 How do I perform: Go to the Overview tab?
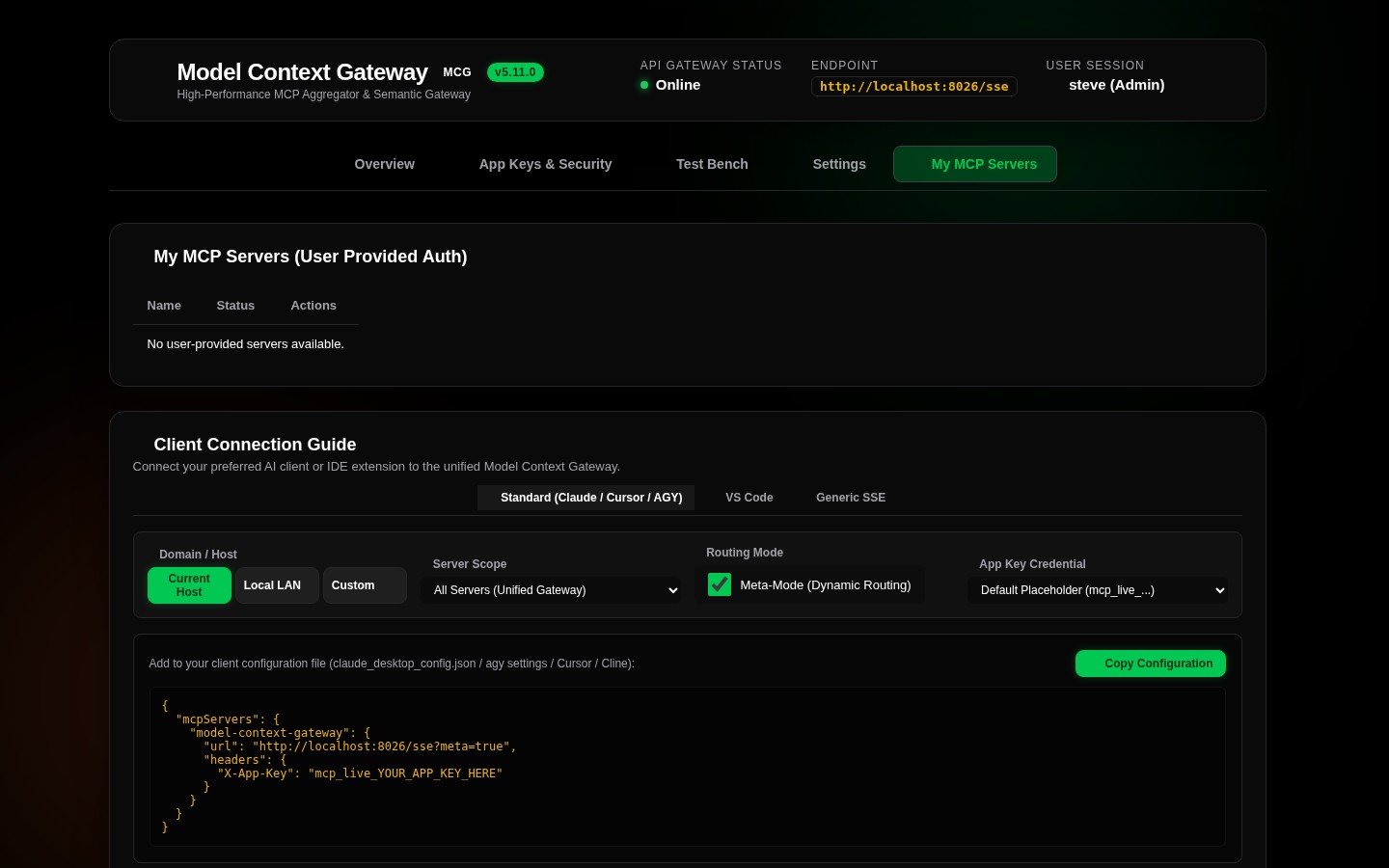pyautogui.click(x=385, y=164)
